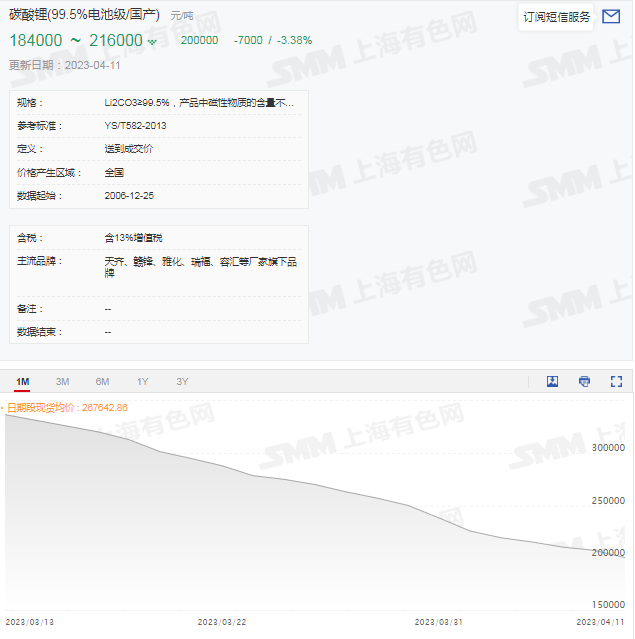The height and width of the screenshot is (639, 635).
Task: Click the standard YS/T582-2013
Action: (x=135, y=126)
